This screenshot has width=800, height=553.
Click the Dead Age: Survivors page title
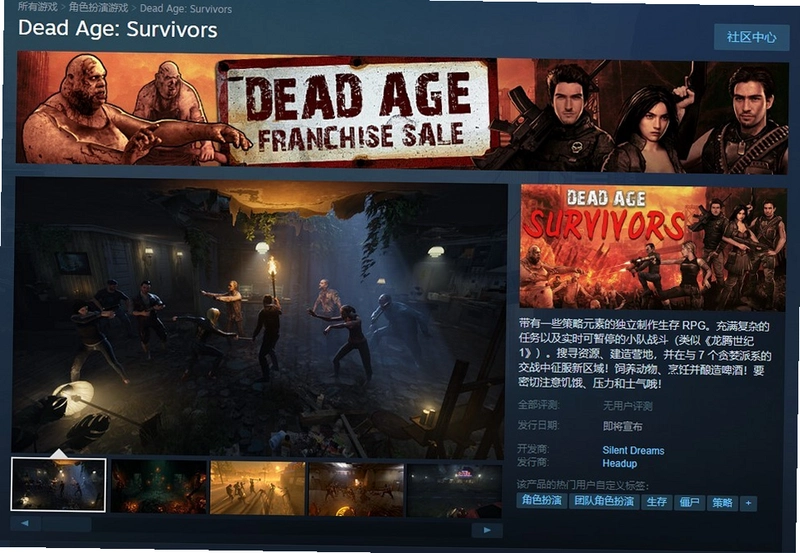point(117,29)
